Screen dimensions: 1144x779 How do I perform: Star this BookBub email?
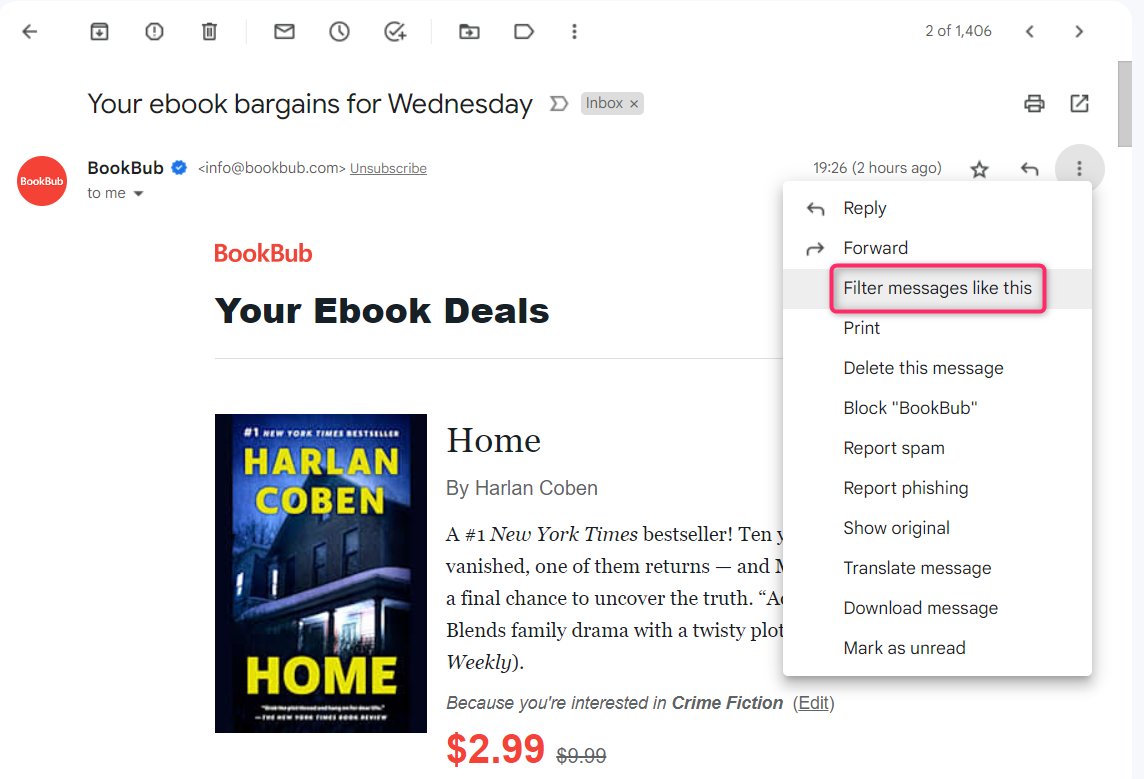coord(979,168)
